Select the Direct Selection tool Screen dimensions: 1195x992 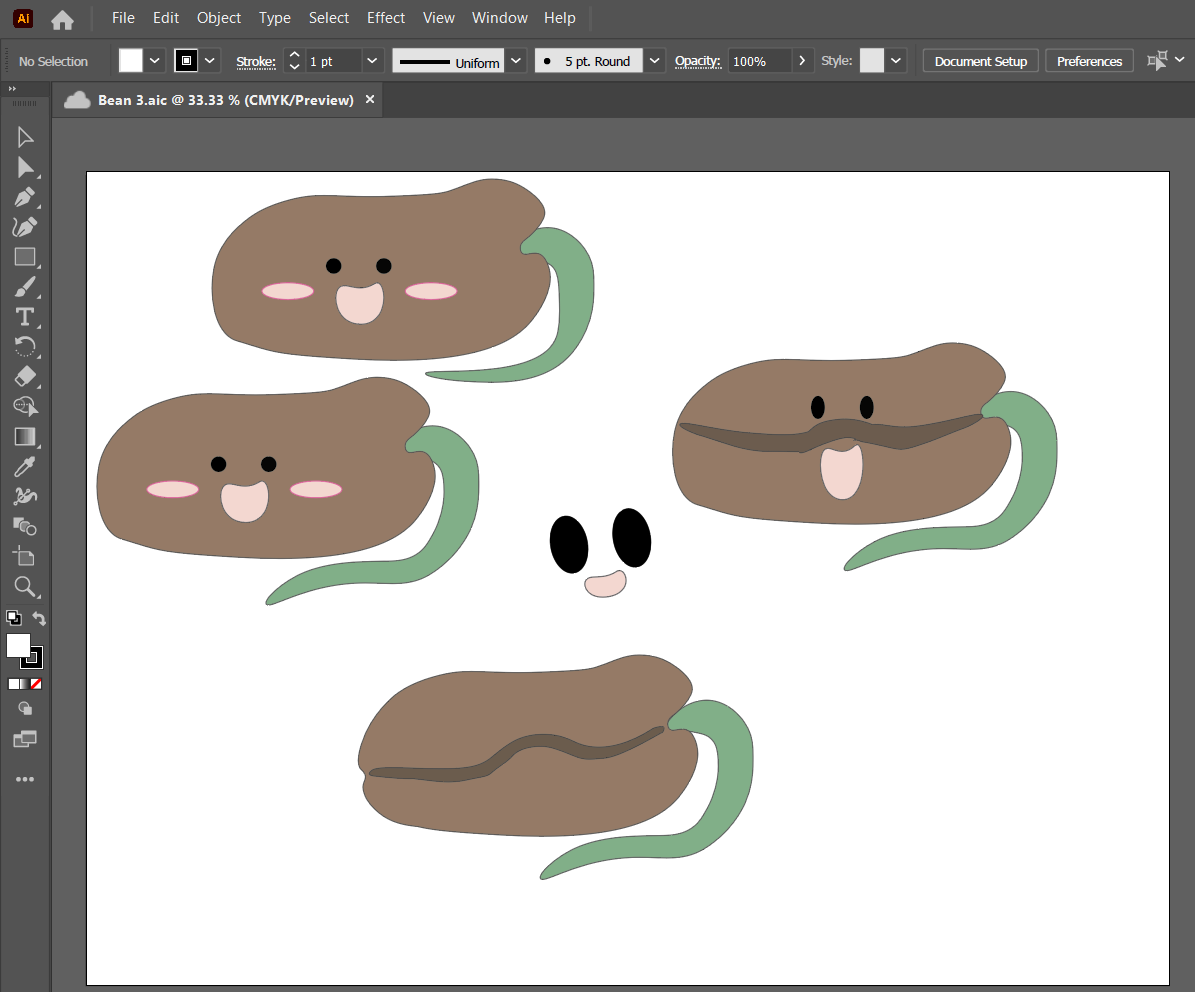25,167
